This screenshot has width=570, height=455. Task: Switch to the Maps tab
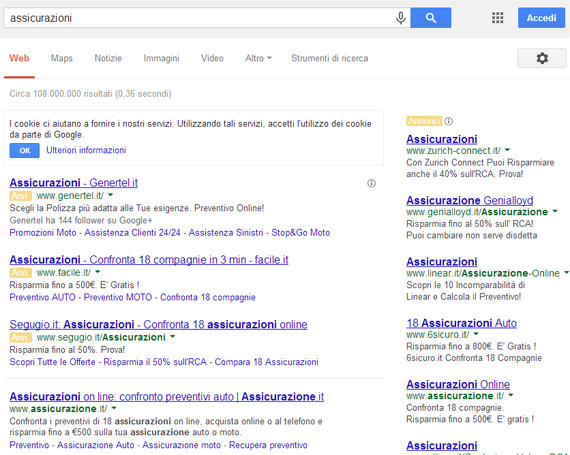pyautogui.click(x=61, y=58)
